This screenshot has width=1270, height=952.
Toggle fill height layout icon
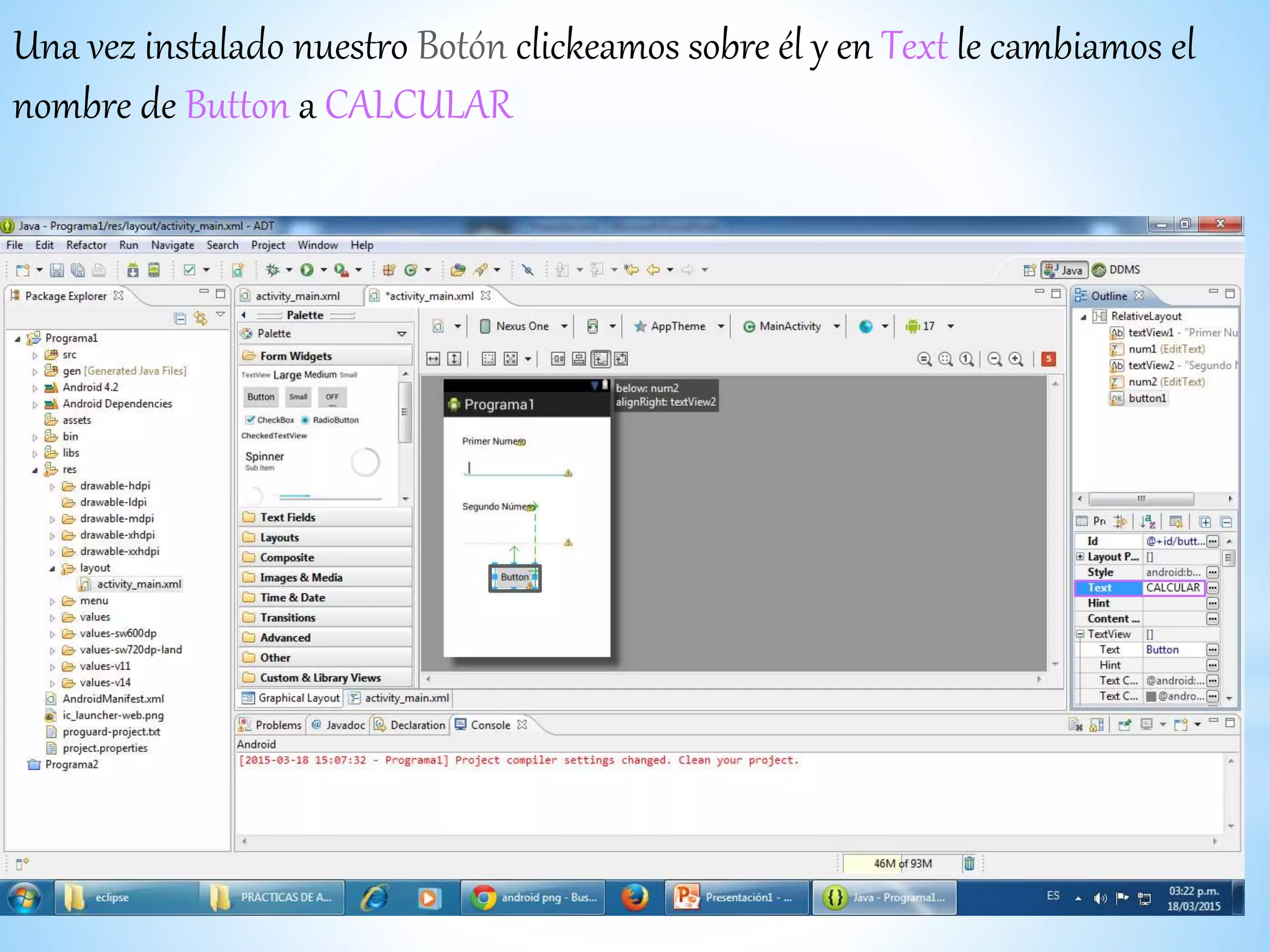pyautogui.click(x=455, y=359)
